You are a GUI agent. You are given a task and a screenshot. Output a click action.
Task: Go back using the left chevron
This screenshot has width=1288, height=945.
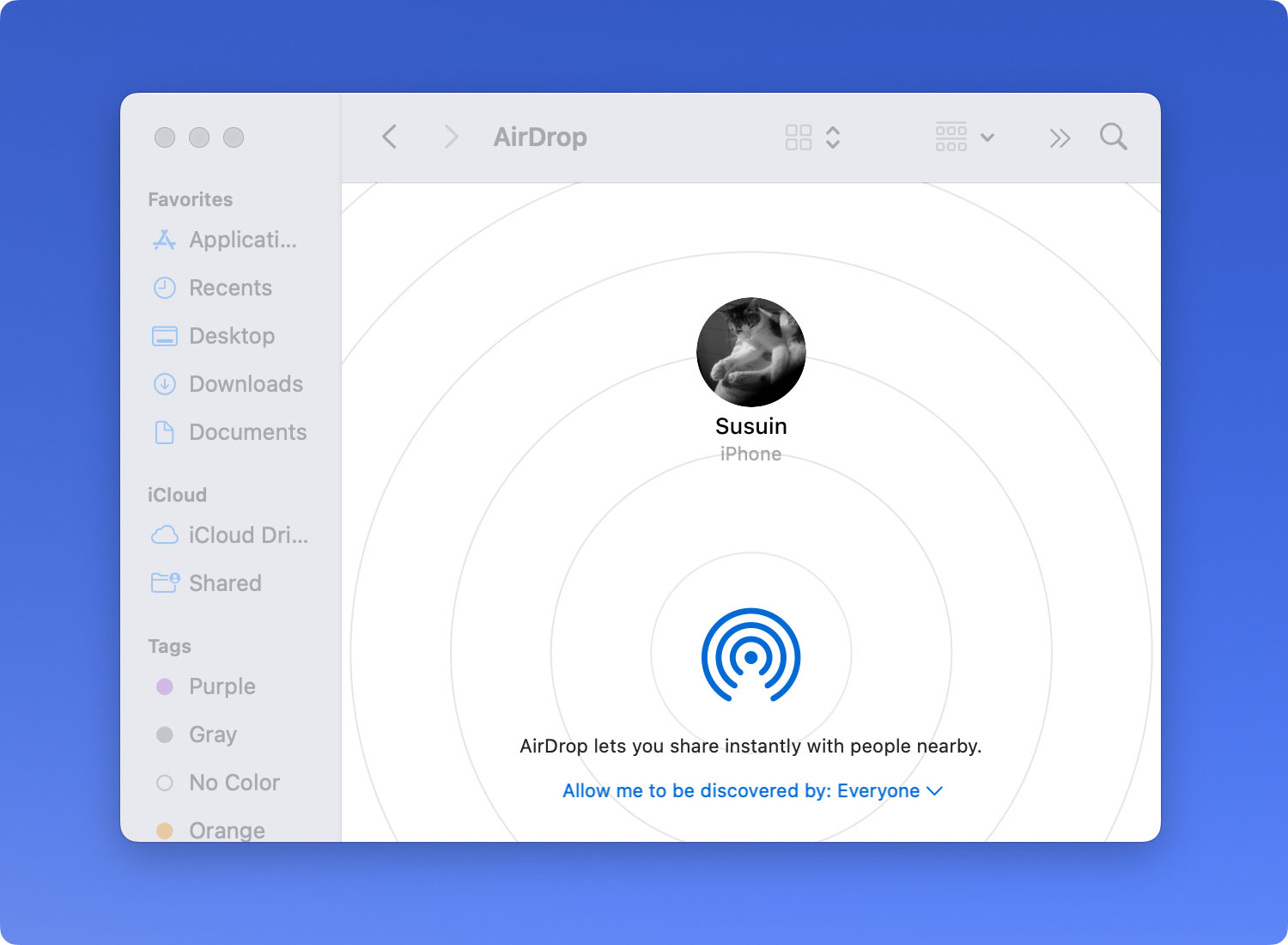(x=390, y=137)
